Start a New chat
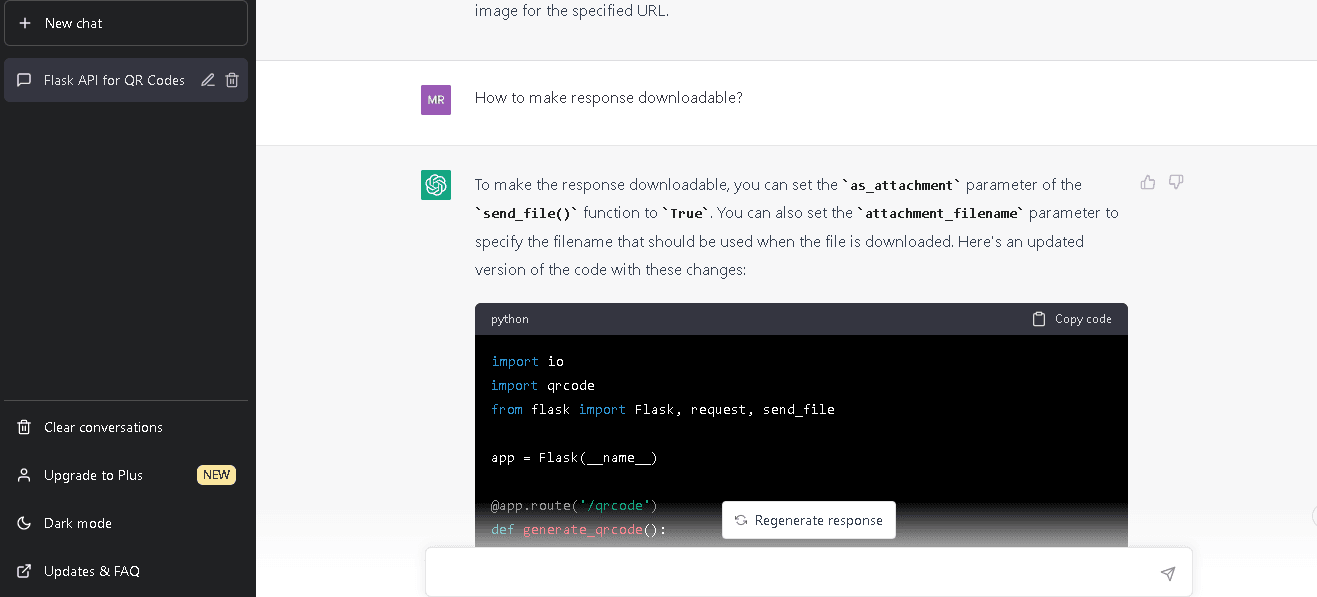Image resolution: width=1317 pixels, height=597 pixels. pos(126,23)
